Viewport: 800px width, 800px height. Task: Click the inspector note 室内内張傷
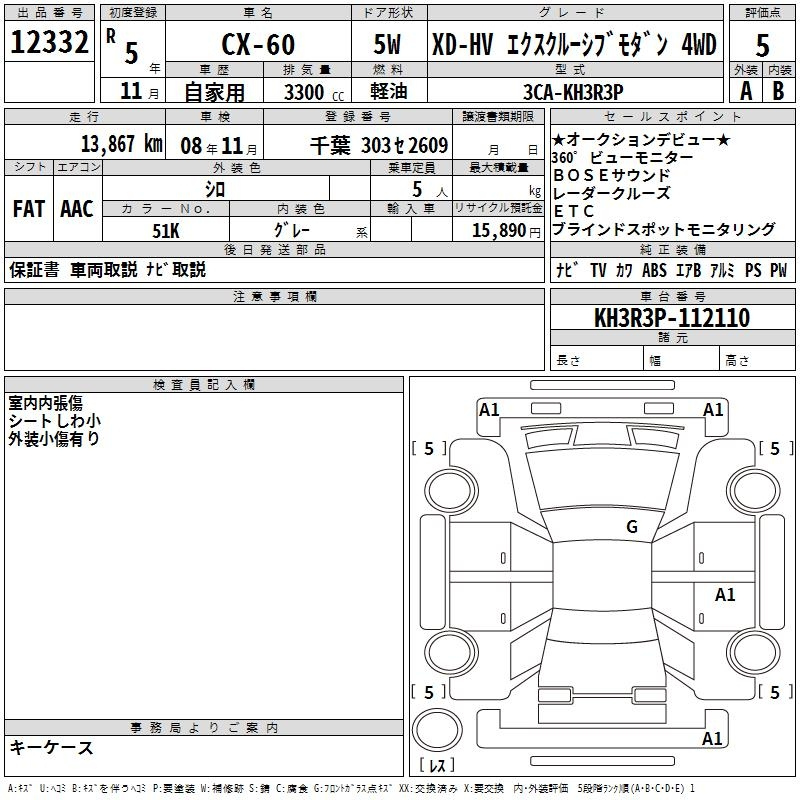(45, 403)
